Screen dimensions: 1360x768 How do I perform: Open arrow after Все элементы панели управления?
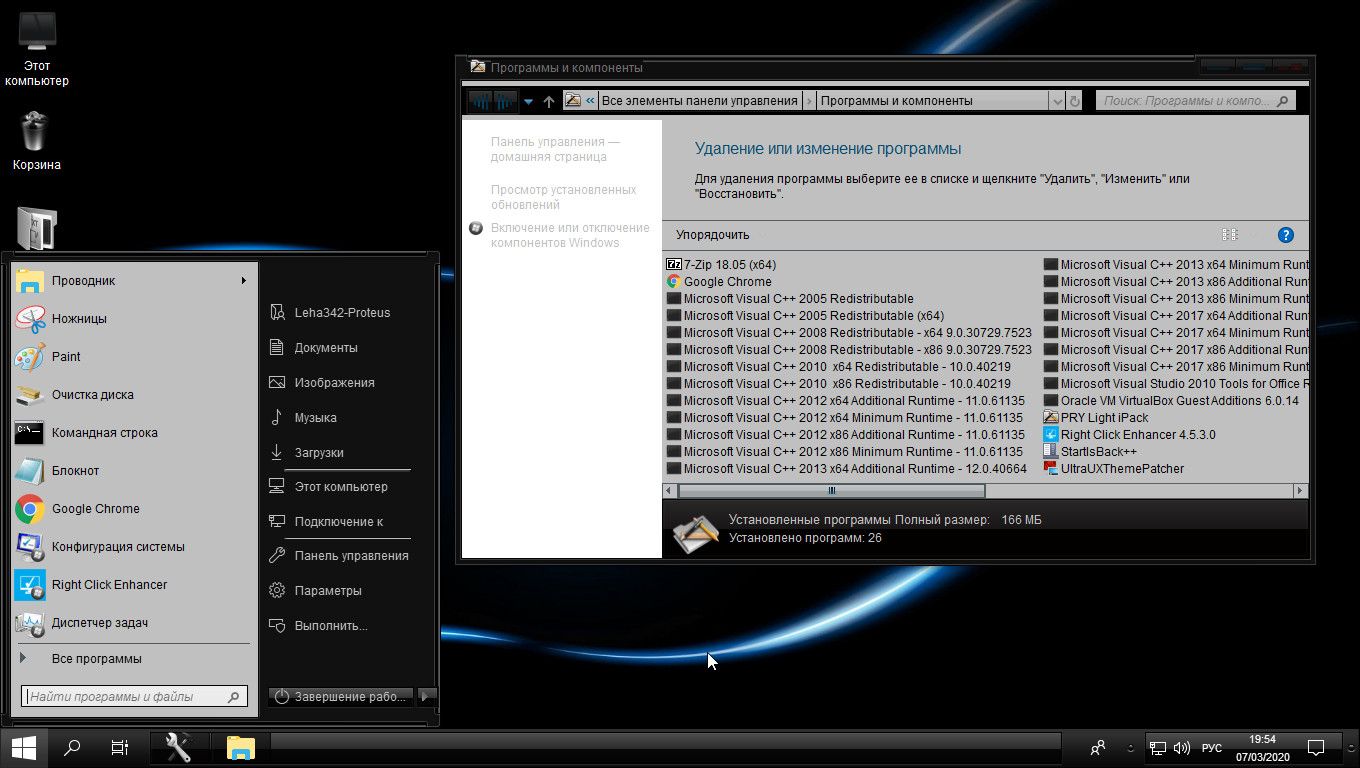809,101
